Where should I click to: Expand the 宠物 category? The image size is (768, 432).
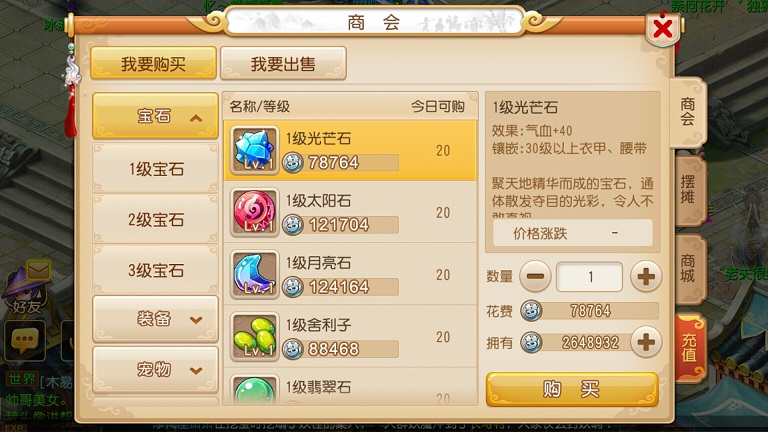(x=155, y=370)
